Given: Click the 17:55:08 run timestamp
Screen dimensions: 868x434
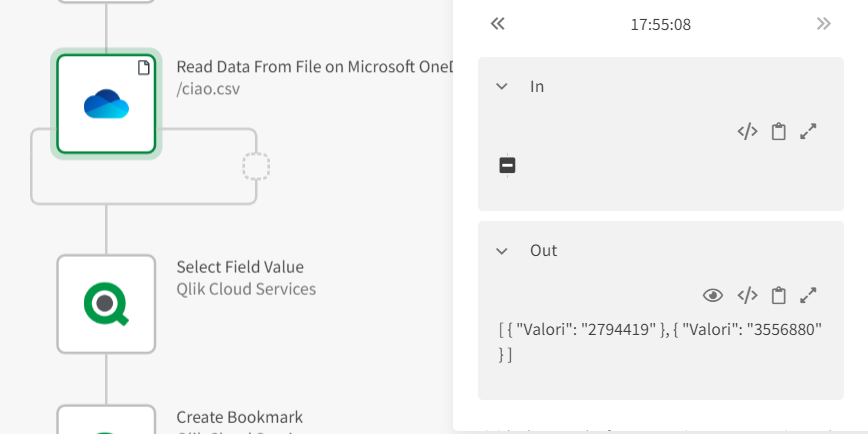Looking at the screenshot, I should [x=660, y=24].
